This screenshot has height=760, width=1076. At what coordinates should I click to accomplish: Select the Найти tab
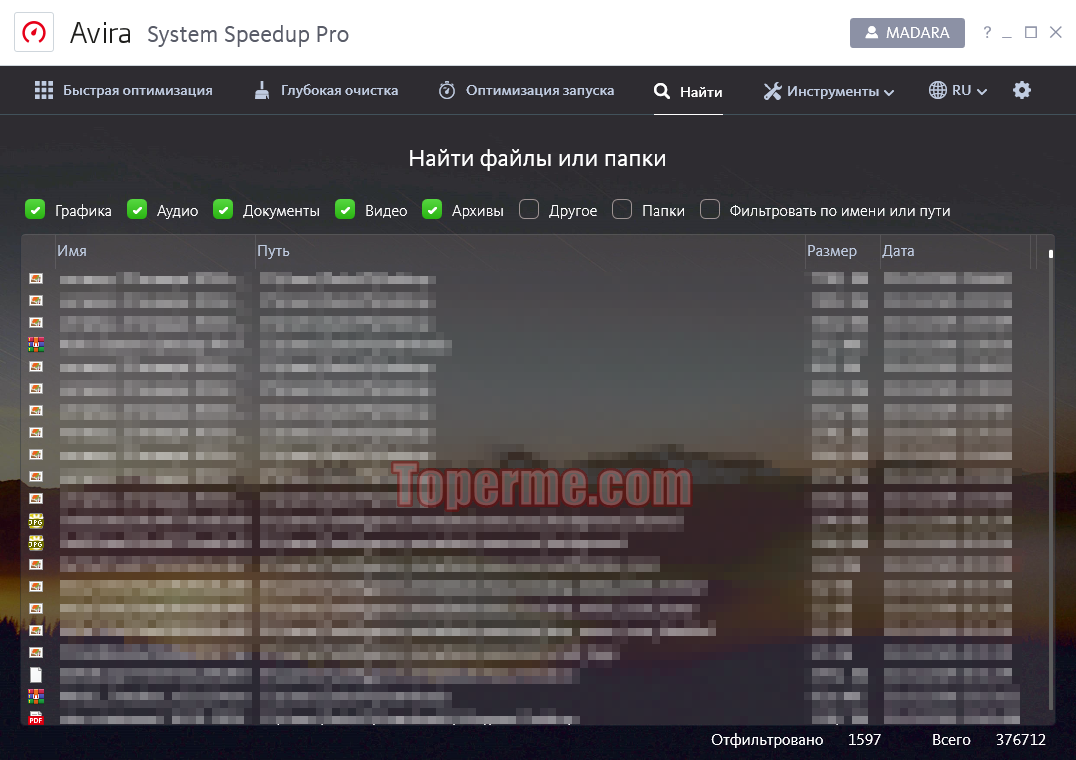coord(688,91)
